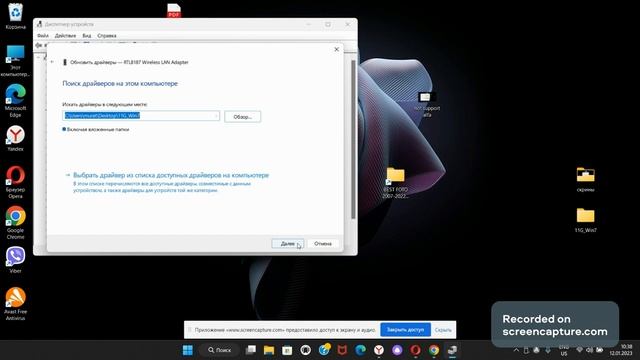Open the Recycle Bin desktop icon
The image size is (640, 360).
(16, 16)
